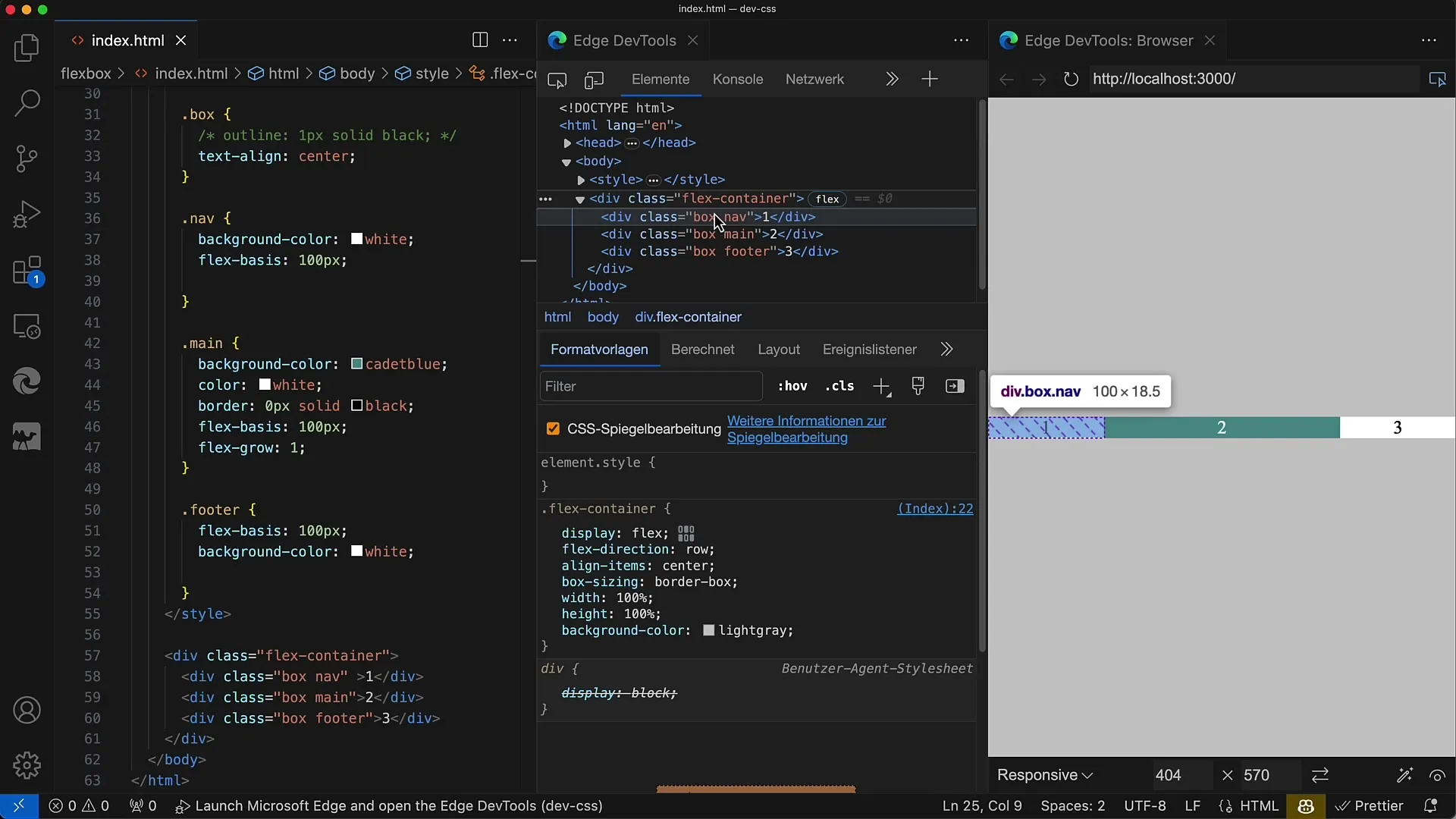The width and height of the screenshot is (1456, 819).
Task: Expand the head element node
Action: coord(567,143)
